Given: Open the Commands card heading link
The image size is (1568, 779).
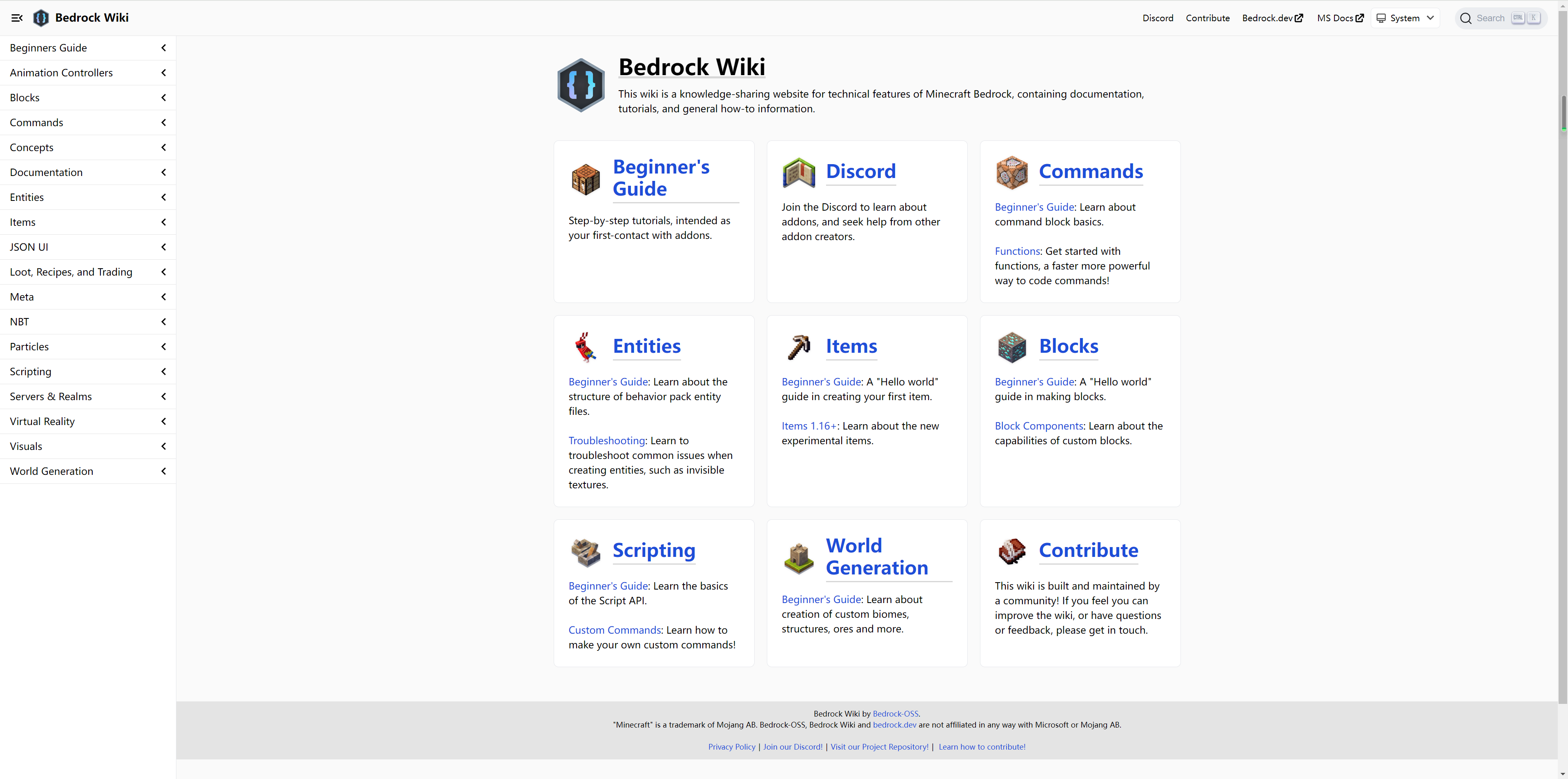Looking at the screenshot, I should click(x=1091, y=171).
